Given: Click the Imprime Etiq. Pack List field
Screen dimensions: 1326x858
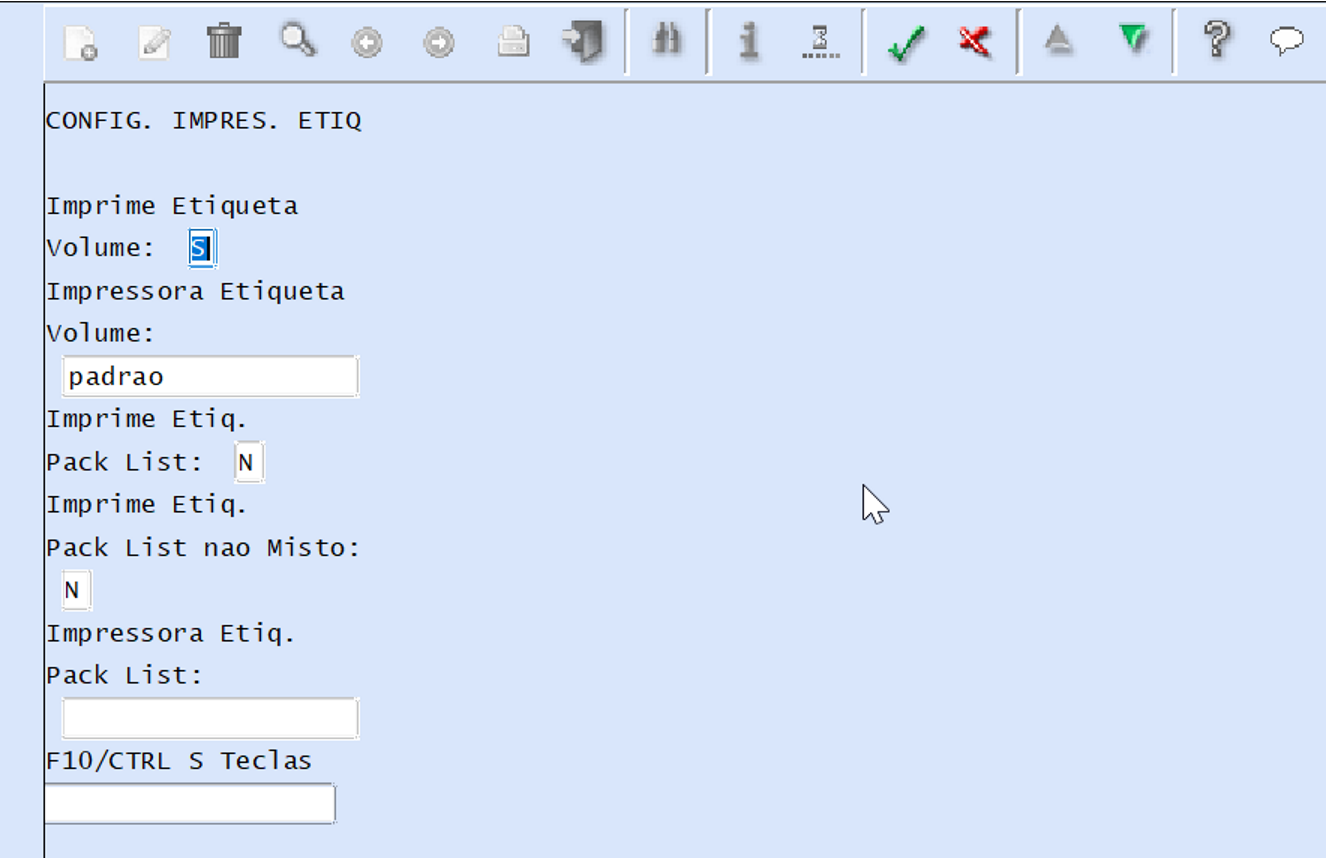Looking at the screenshot, I should (249, 462).
